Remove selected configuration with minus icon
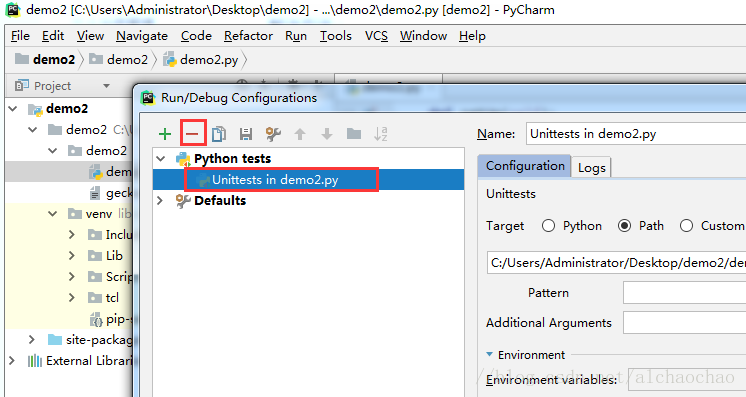 pyautogui.click(x=192, y=134)
